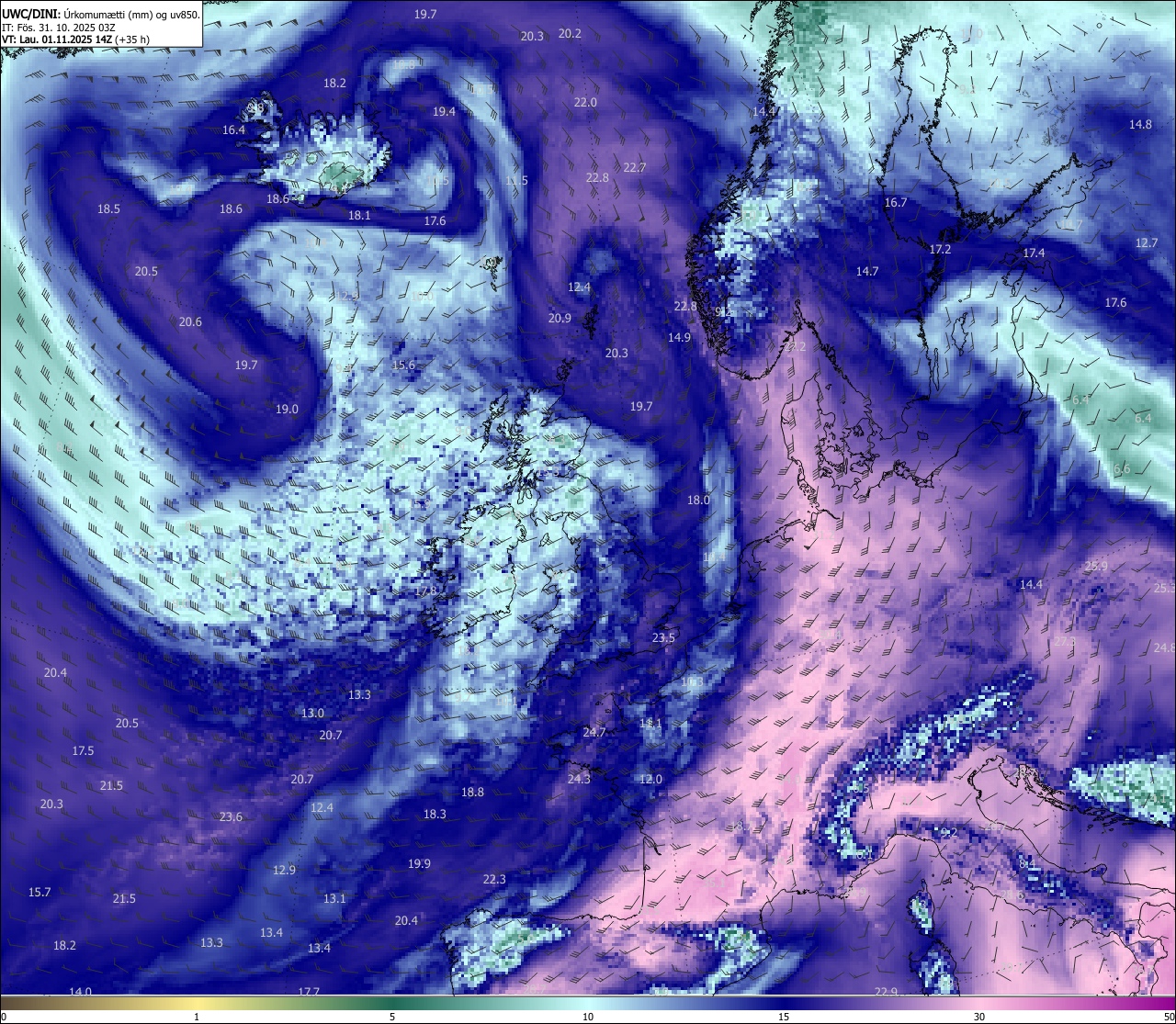Click the map value 14.8
The width and height of the screenshot is (1176, 1024).
tap(1140, 124)
